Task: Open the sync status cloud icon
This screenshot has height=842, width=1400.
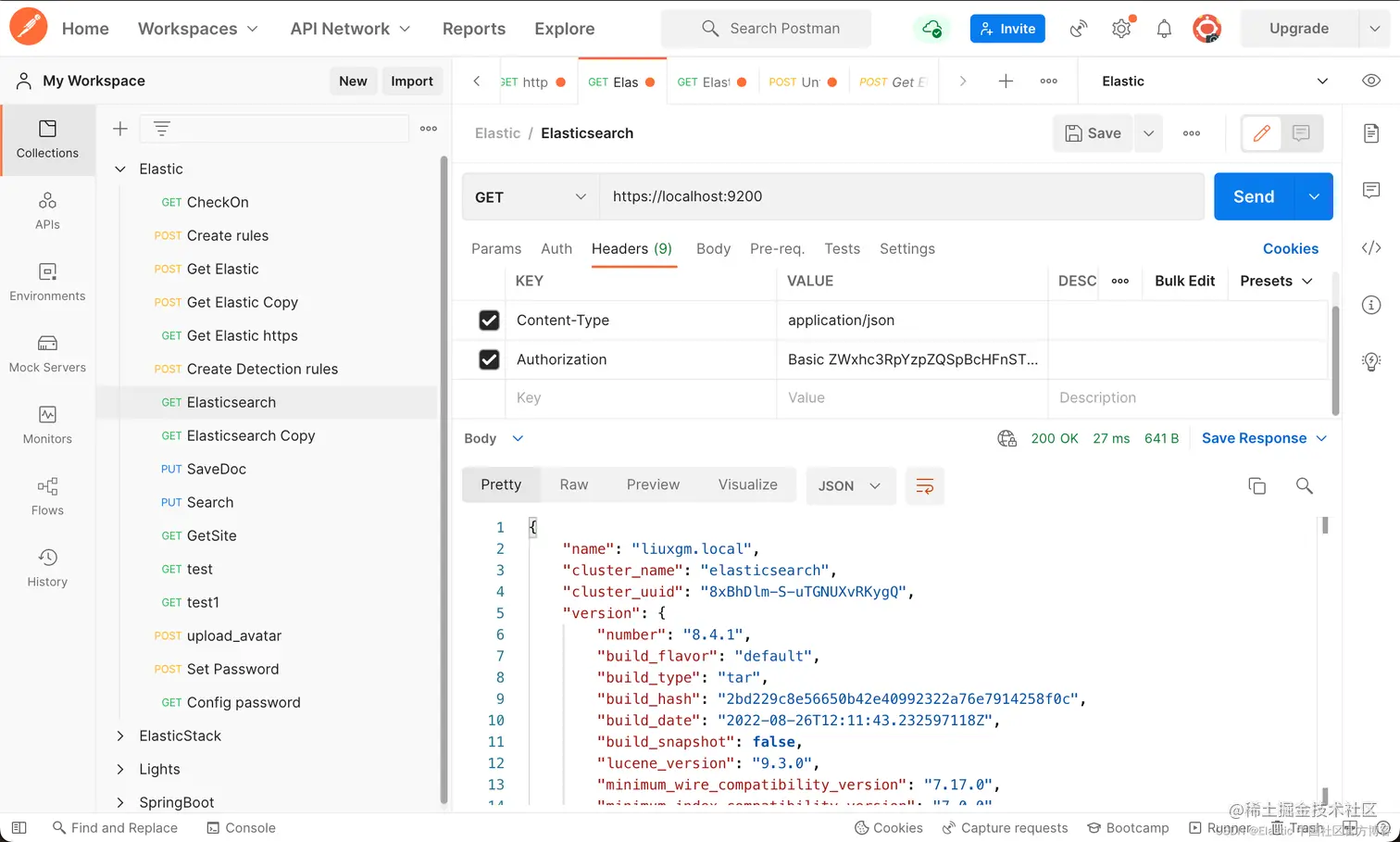Action: pos(932,29)
